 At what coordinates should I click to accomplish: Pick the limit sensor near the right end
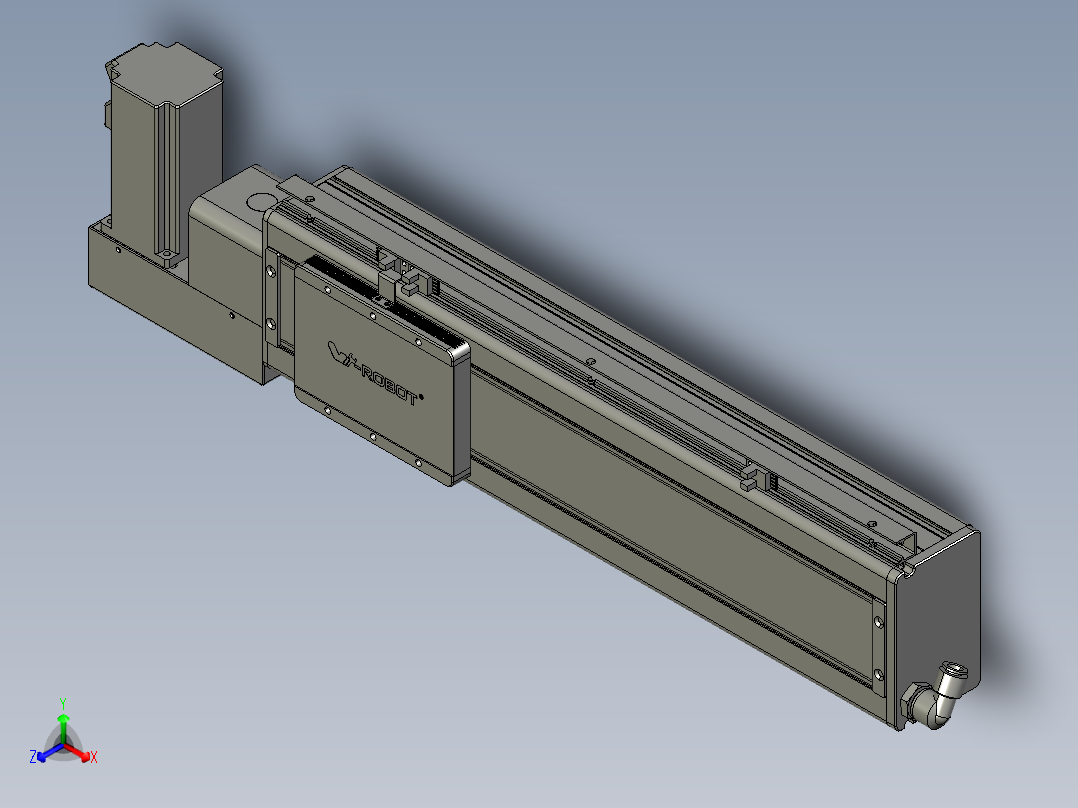759,477
